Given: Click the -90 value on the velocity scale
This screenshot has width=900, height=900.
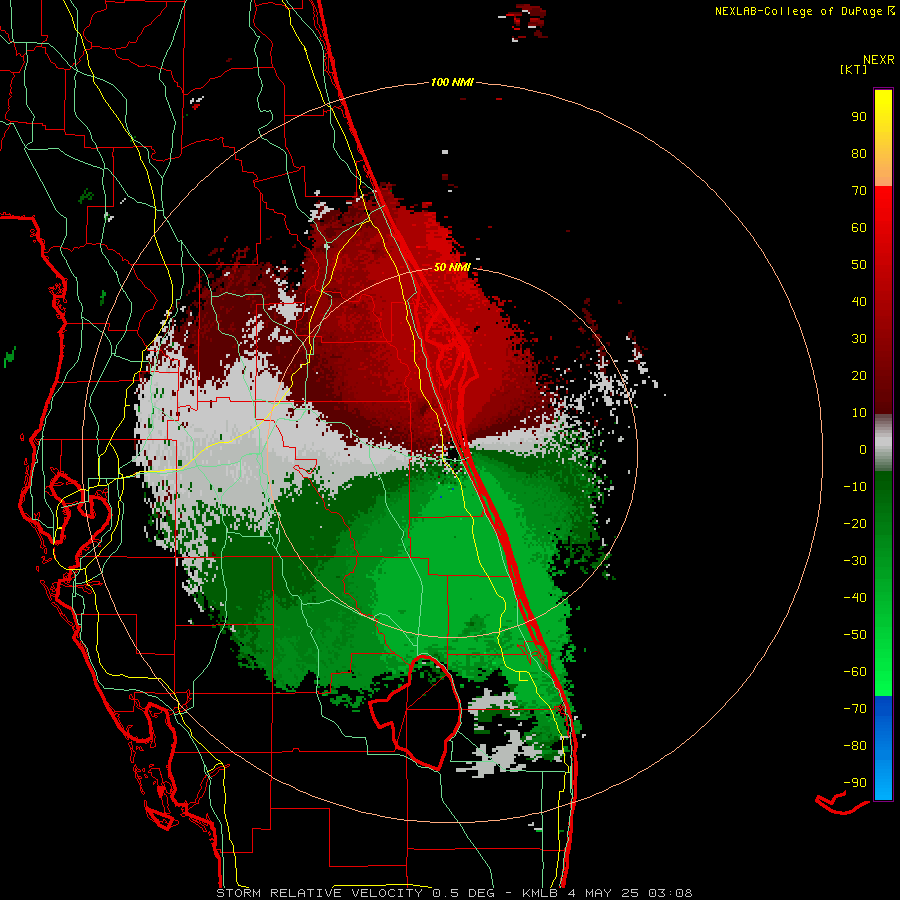Looking at the screenshot, I should click(855, 783).
